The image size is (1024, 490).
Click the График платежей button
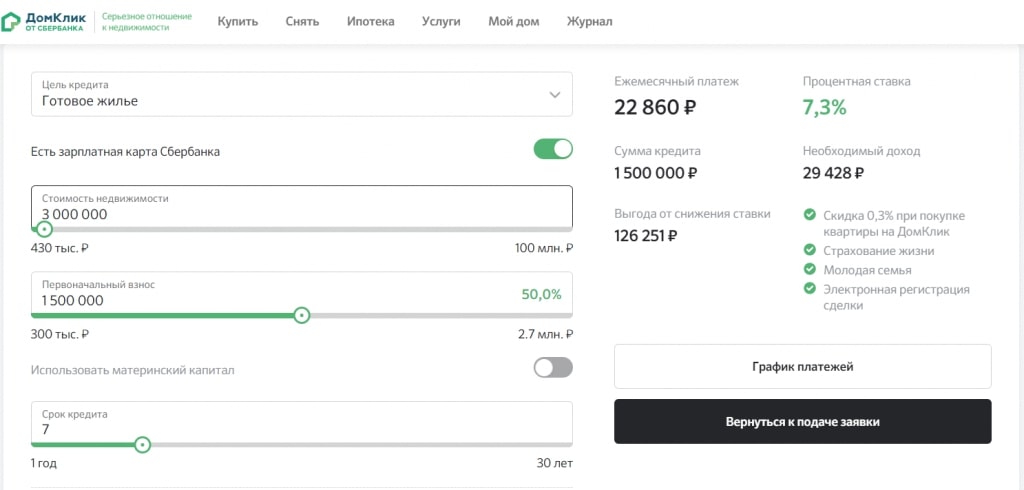tap(802, 367)
